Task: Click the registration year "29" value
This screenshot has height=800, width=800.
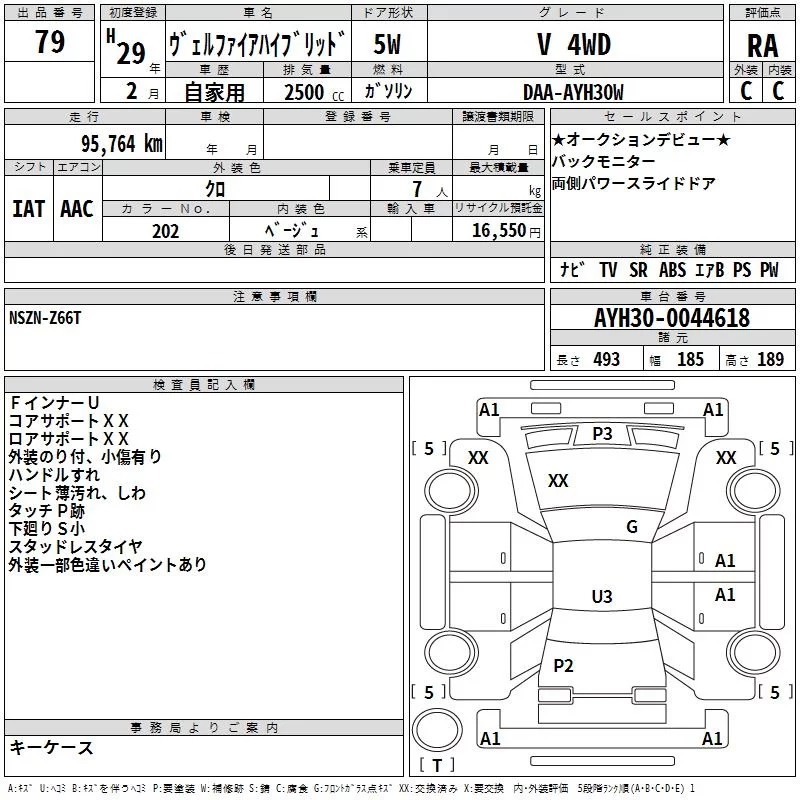Action: point(131,53)
